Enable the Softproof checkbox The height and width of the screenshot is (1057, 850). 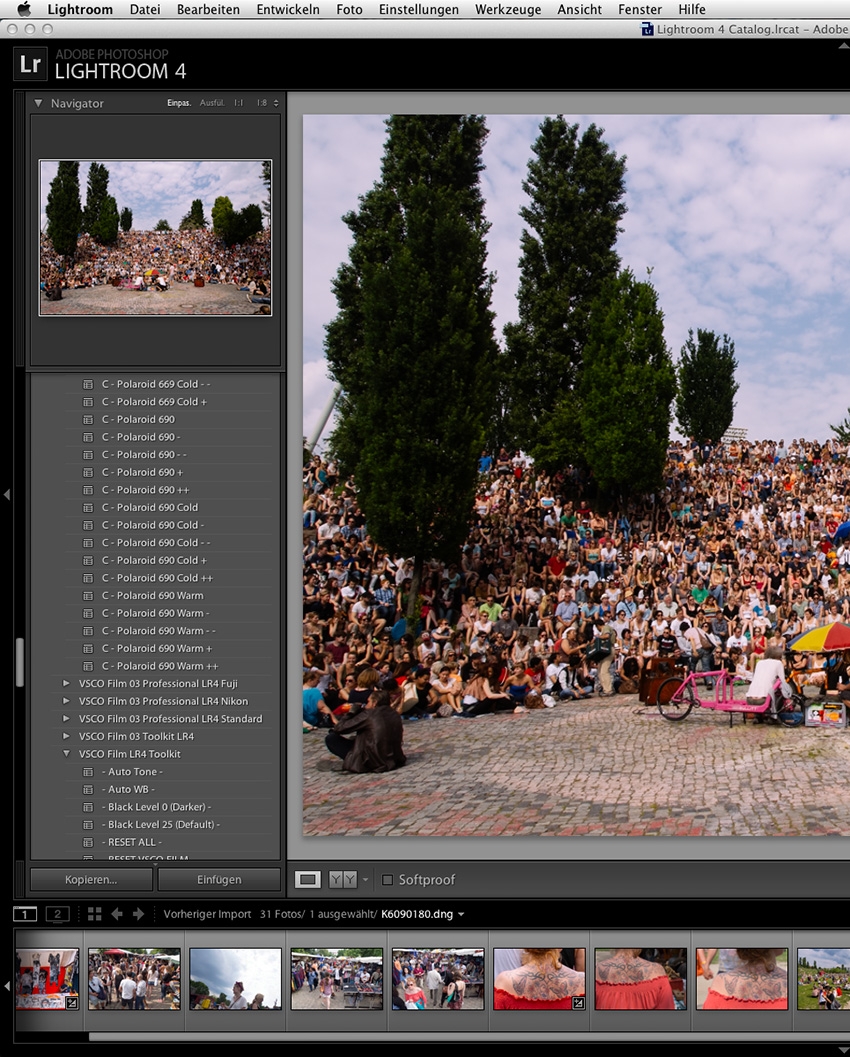[x=388, y=880]
